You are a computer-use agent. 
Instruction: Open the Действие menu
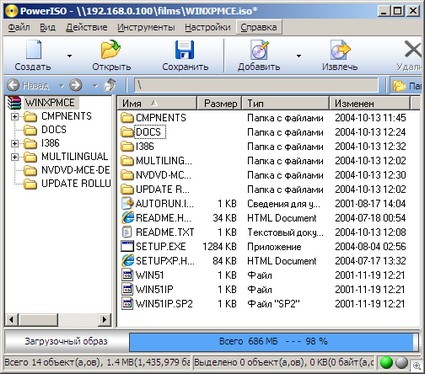point(86,27)
